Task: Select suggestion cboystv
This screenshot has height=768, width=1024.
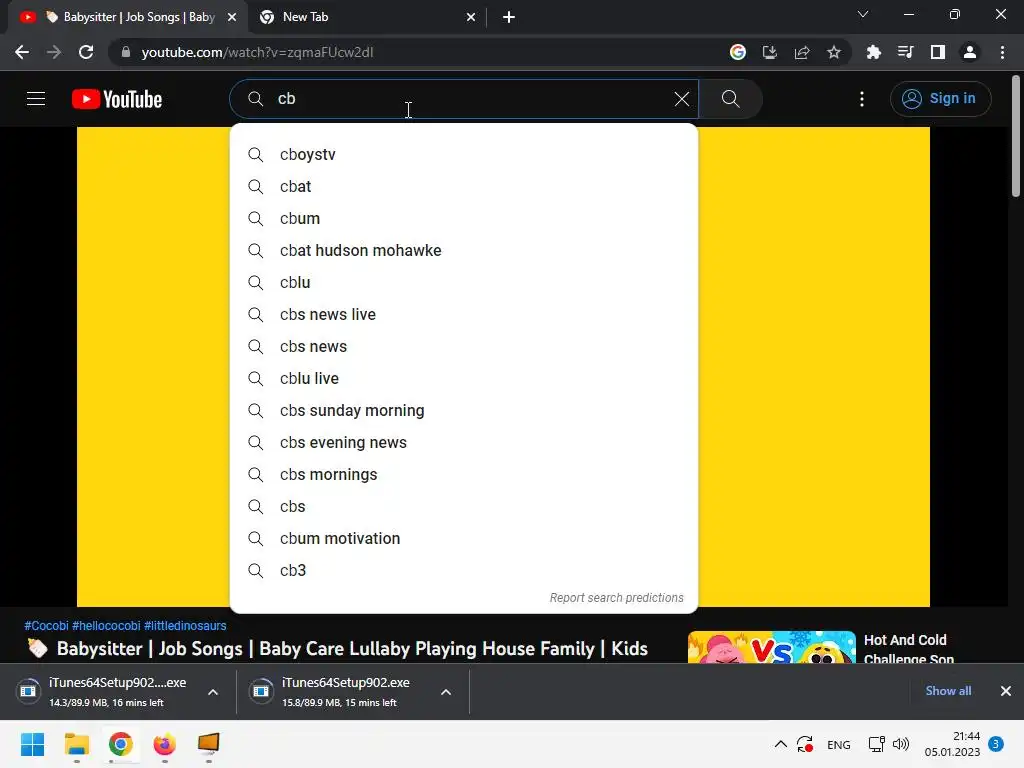Action: point(464,154)
